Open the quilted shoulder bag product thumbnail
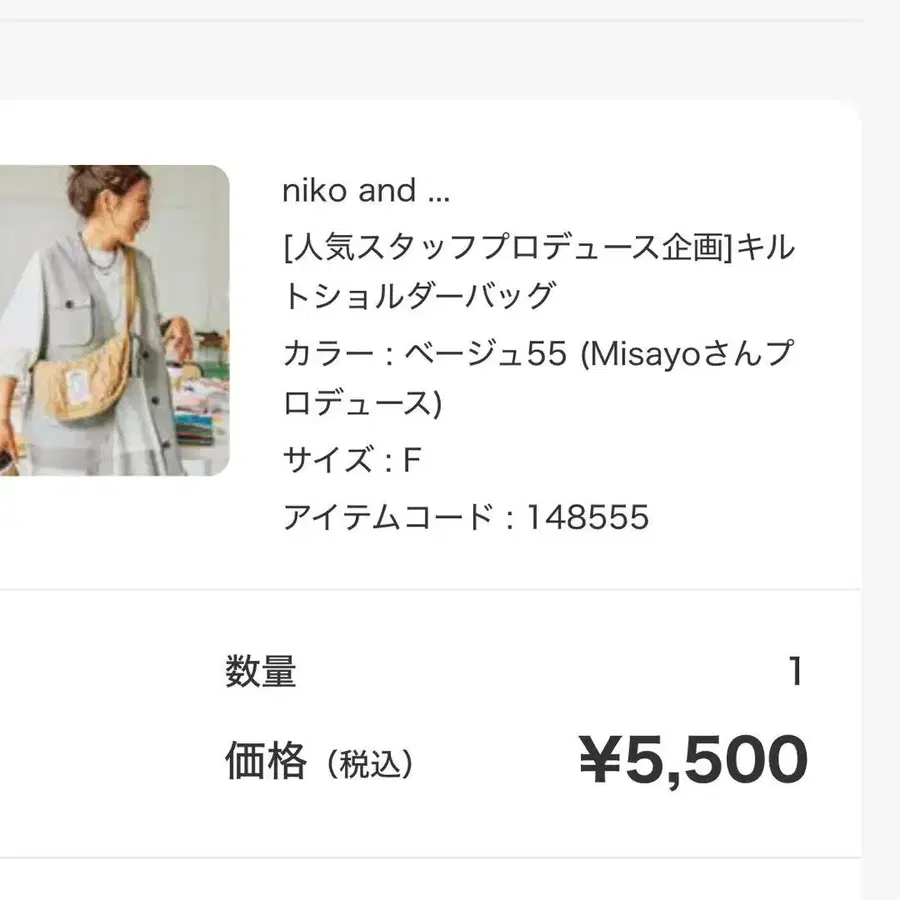The image size is (900, 900). tap(114, 320)
